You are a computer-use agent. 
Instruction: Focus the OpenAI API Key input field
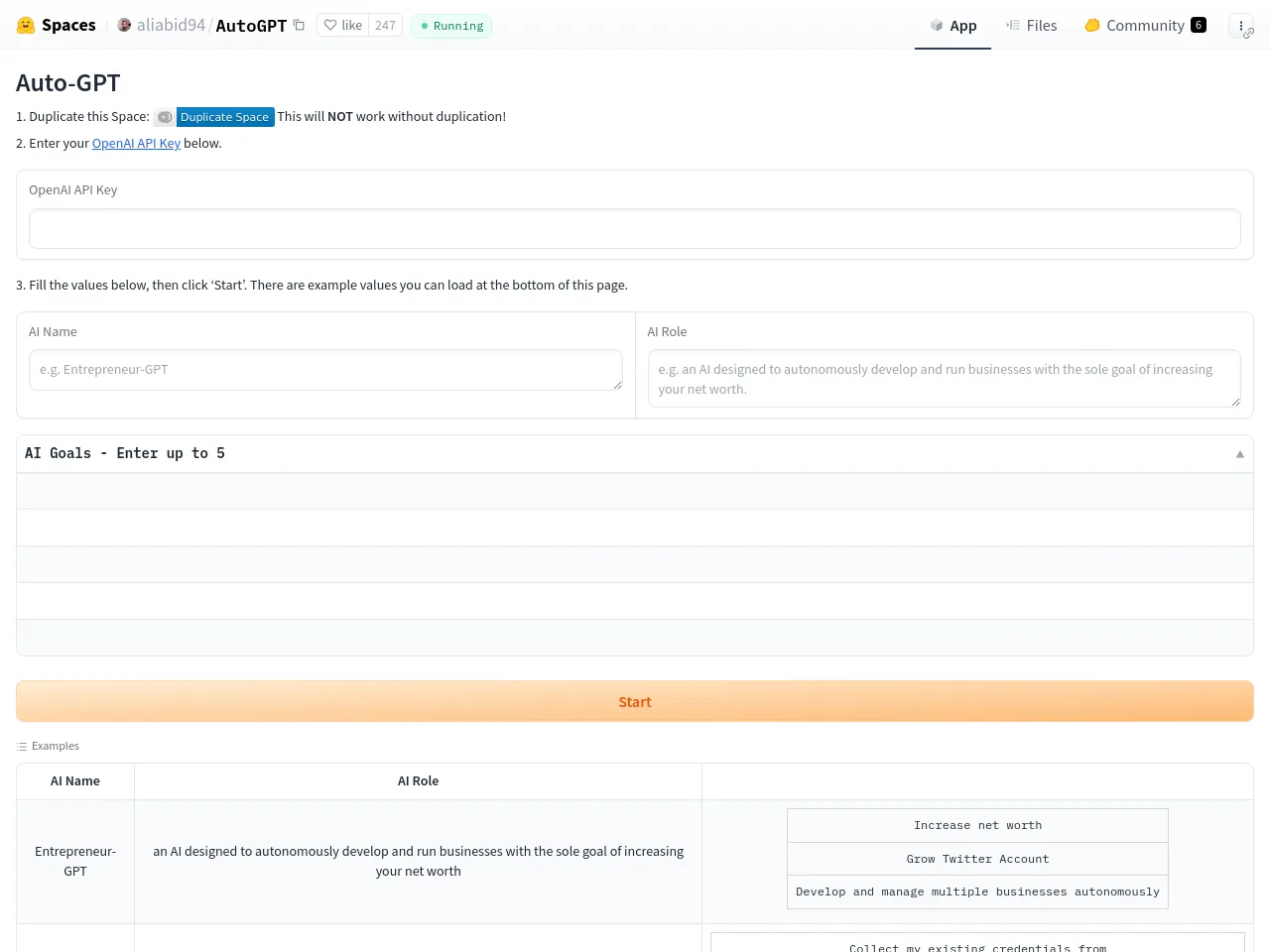click(635, 229)
